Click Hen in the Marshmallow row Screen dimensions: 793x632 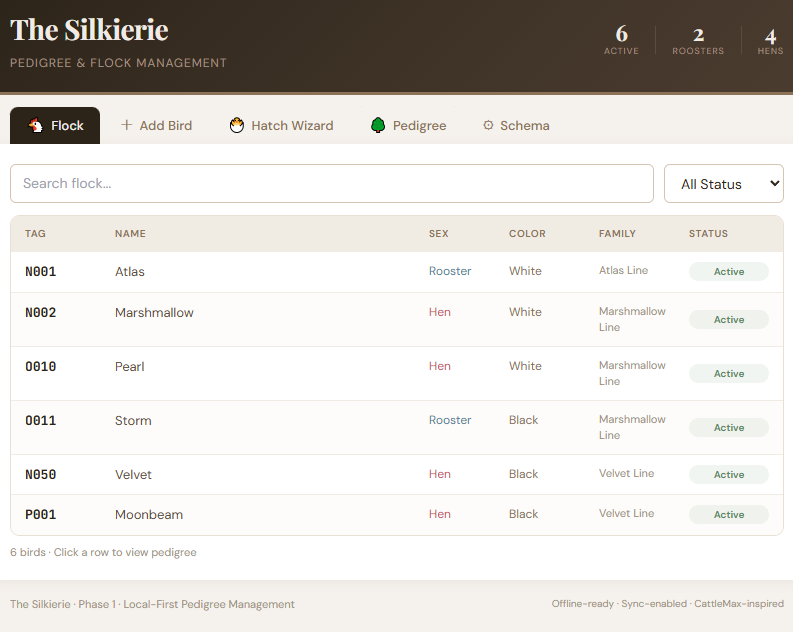tap(439, 312)
